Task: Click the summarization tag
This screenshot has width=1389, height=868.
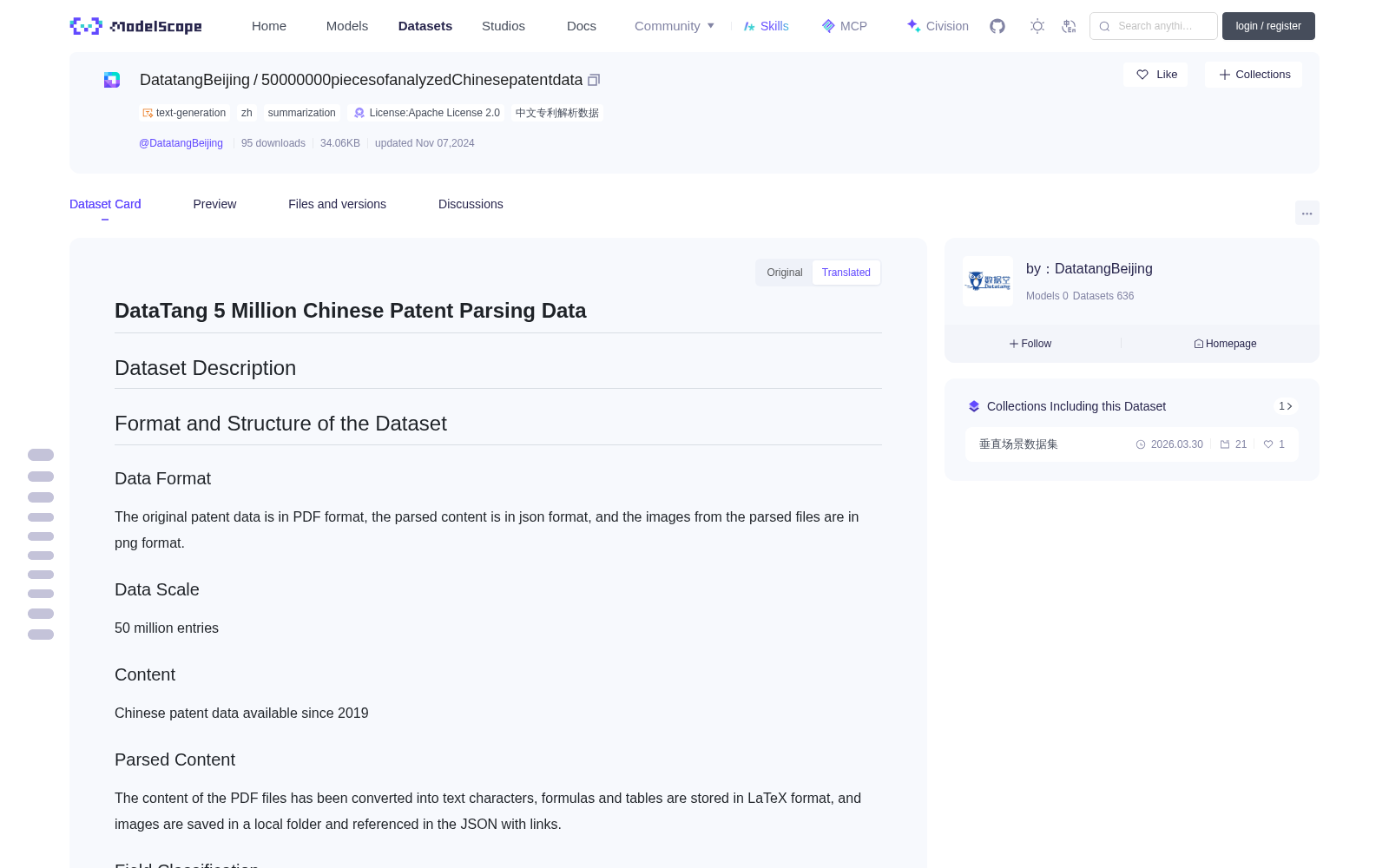Action: (302, 113)
